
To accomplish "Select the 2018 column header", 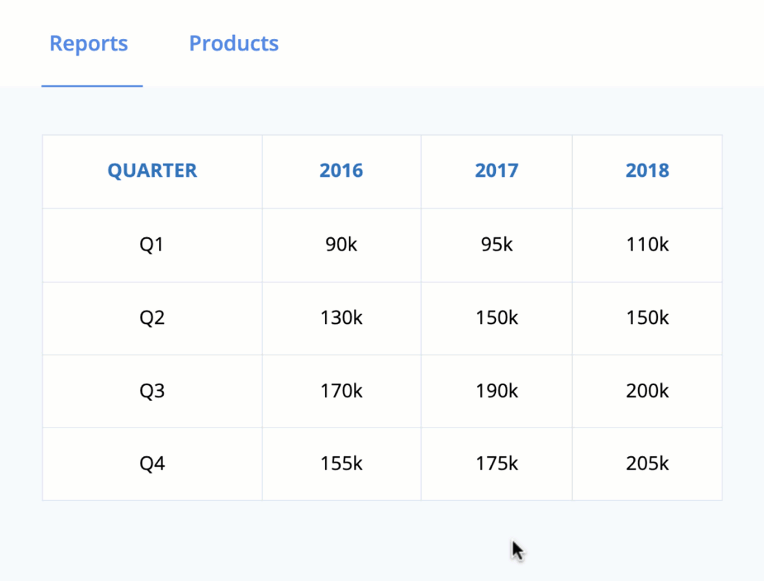I will [647, 171].
